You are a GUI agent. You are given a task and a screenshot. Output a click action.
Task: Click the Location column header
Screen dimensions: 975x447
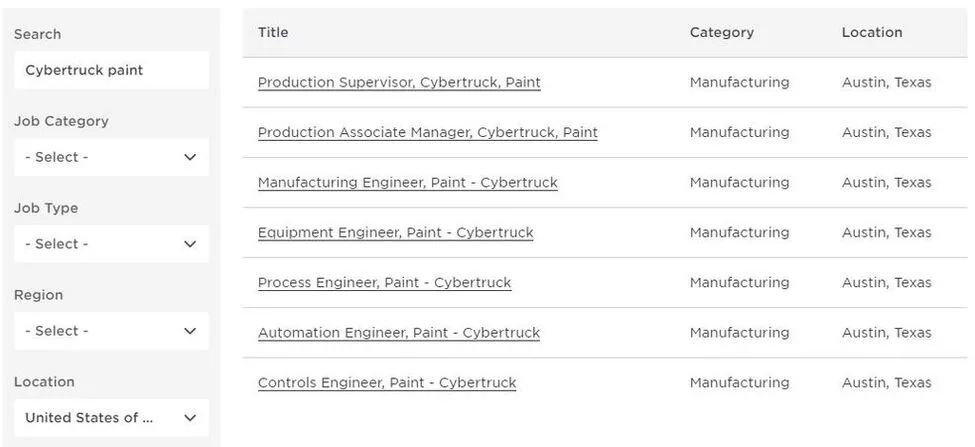(871, 32)
